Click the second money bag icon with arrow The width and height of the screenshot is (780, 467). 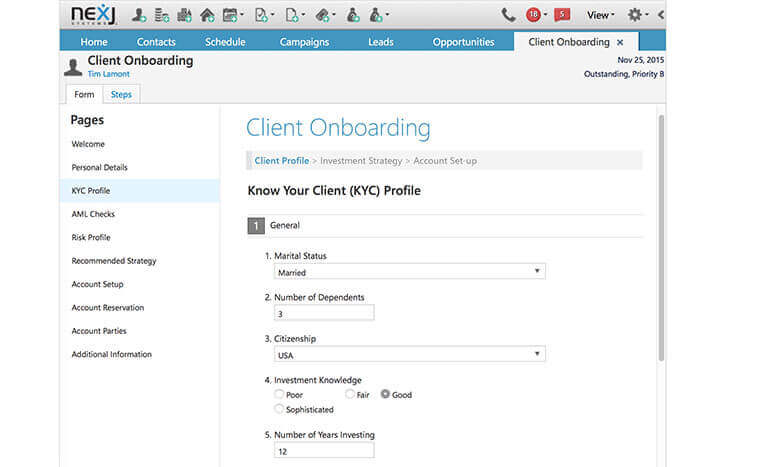tap(376, 15)
